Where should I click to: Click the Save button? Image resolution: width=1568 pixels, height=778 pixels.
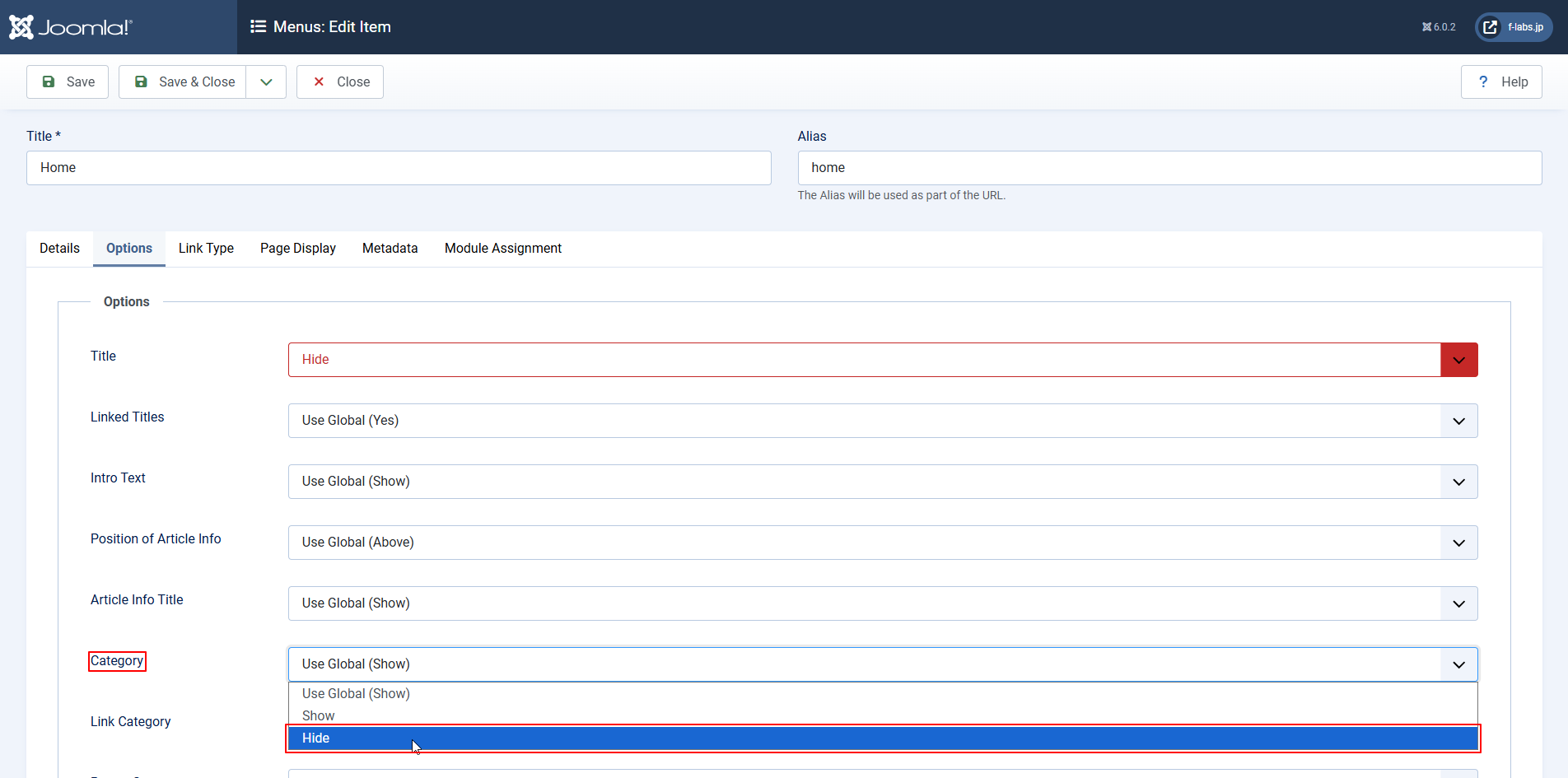68,82
